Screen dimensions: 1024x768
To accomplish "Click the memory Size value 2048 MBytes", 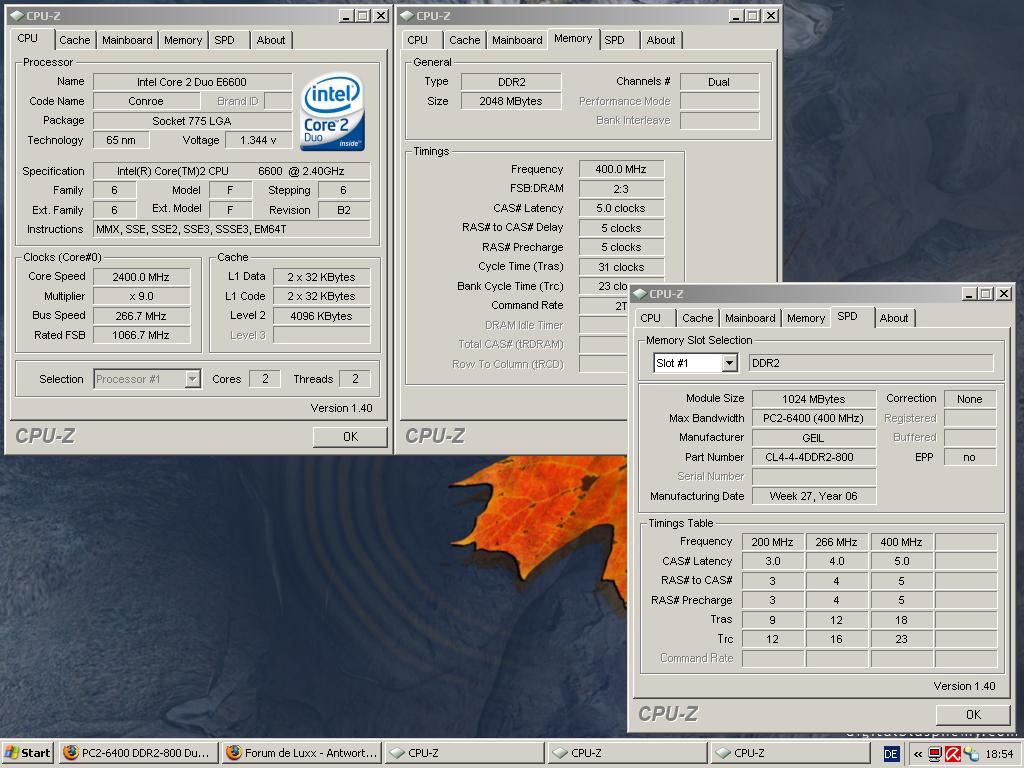I will 511,101.
